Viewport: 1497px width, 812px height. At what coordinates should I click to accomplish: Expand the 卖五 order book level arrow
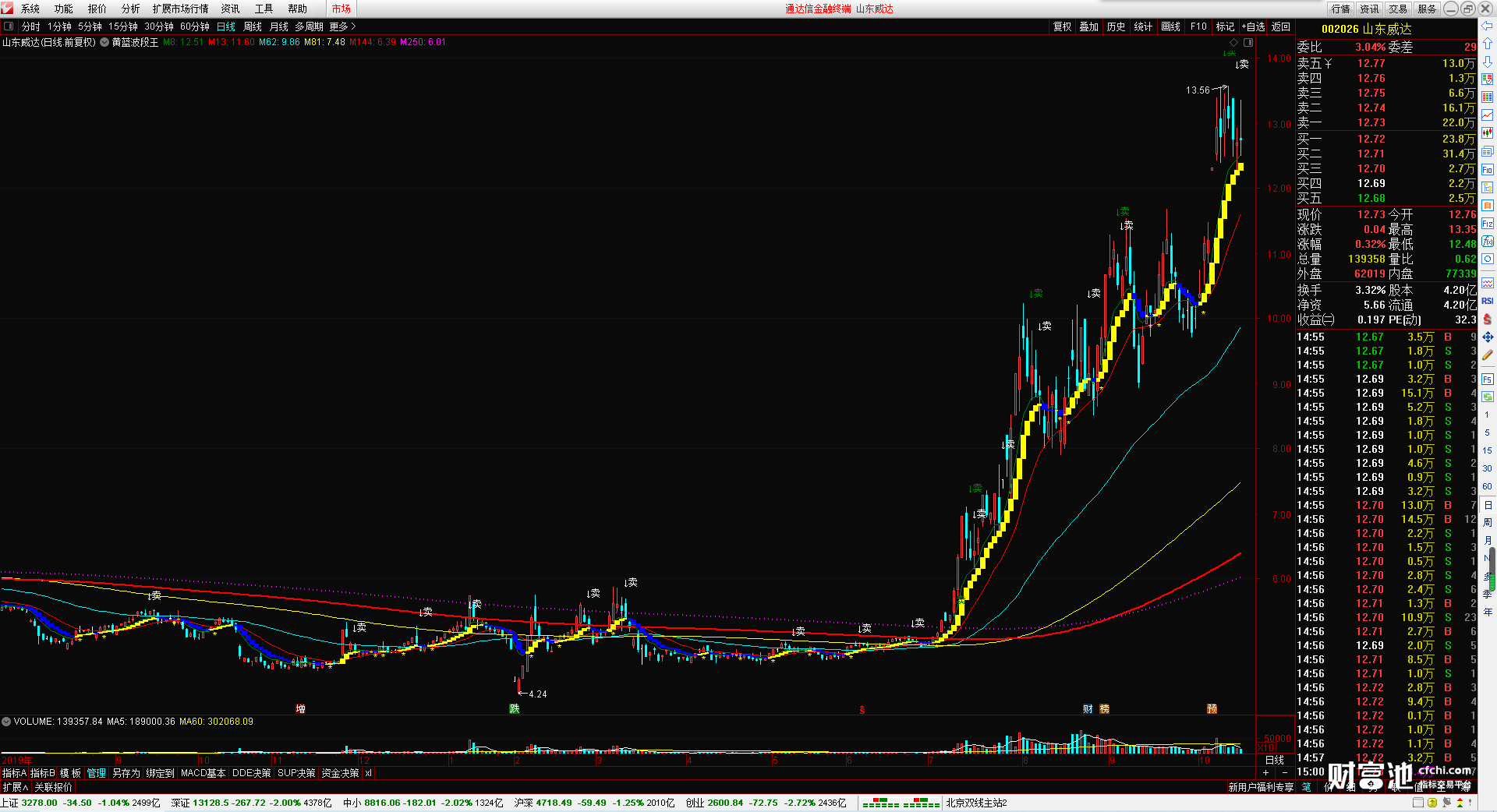pyautogui.click(x=1328, y=63)
